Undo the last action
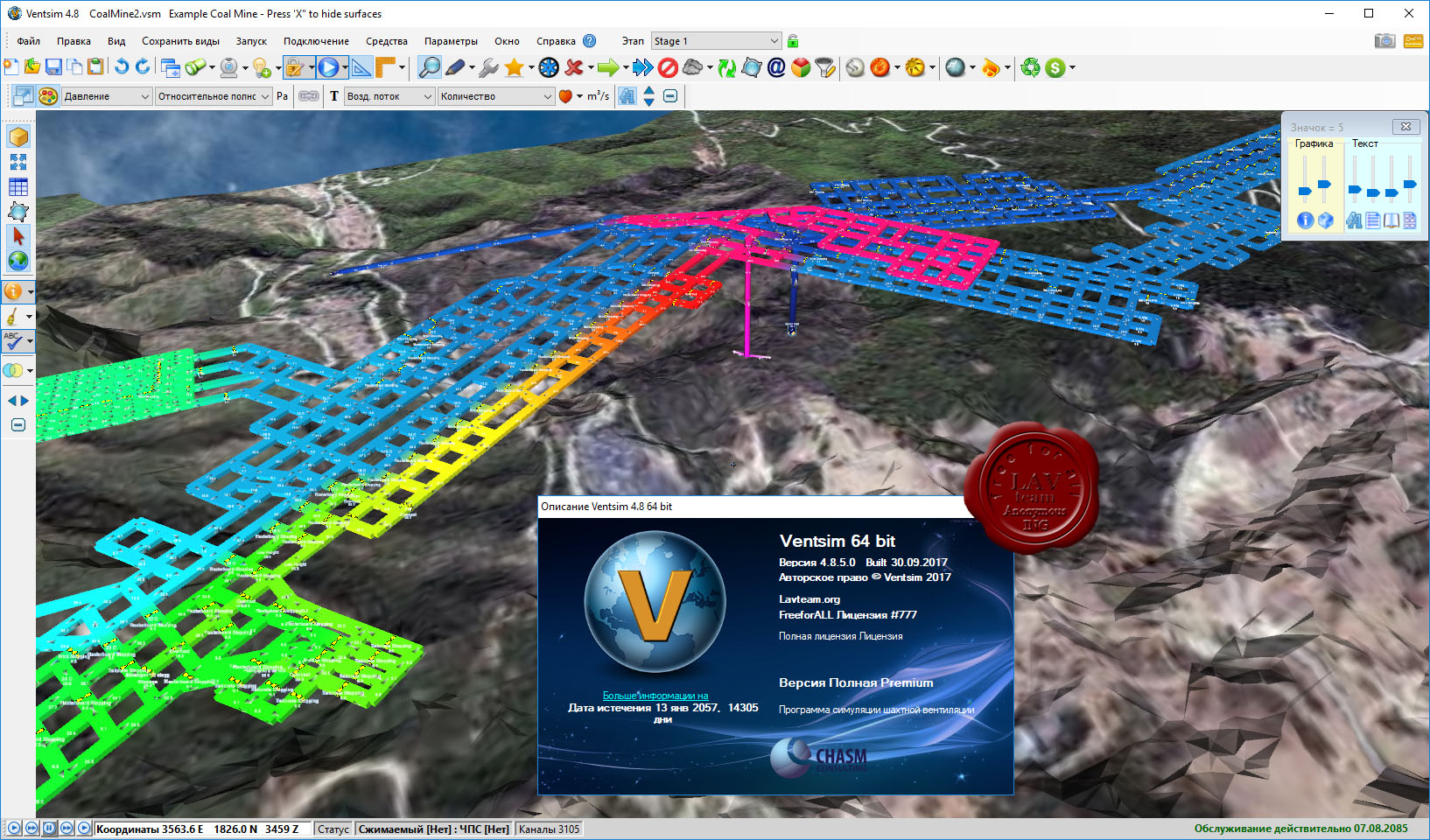This screenshot has width=1430, height=840. [122, 67]
